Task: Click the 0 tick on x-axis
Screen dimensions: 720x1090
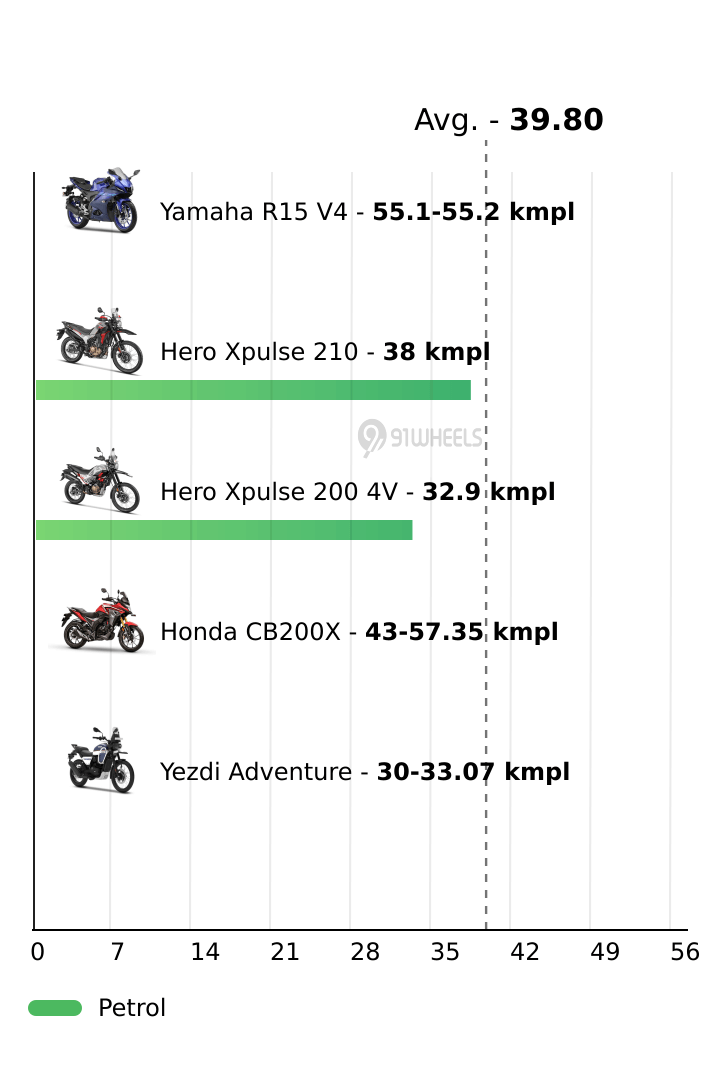Action: 37,952
